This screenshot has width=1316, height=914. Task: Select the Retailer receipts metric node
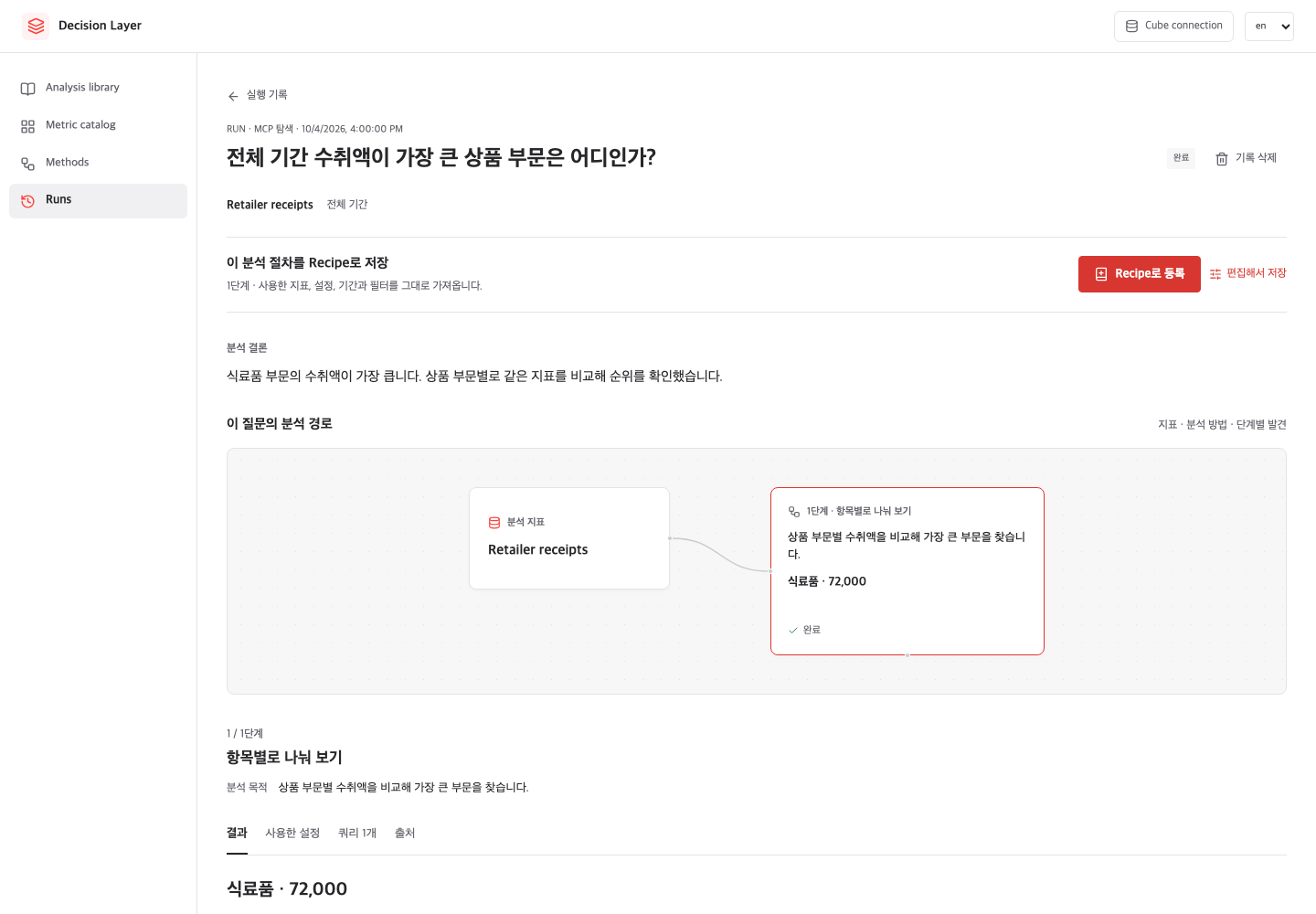pos(569,538)
